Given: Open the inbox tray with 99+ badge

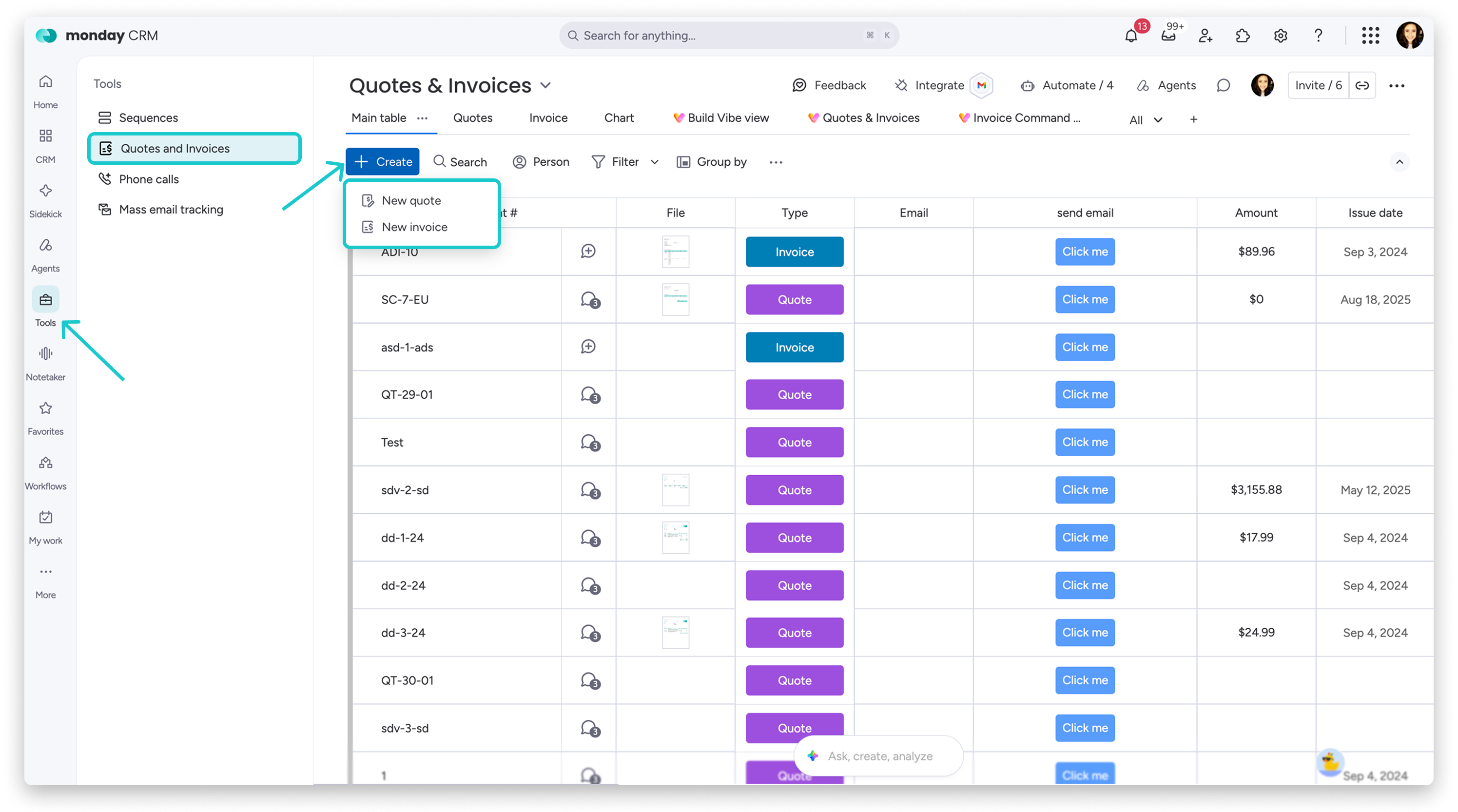Looking at the screenshot, I should pos(1168,35).
